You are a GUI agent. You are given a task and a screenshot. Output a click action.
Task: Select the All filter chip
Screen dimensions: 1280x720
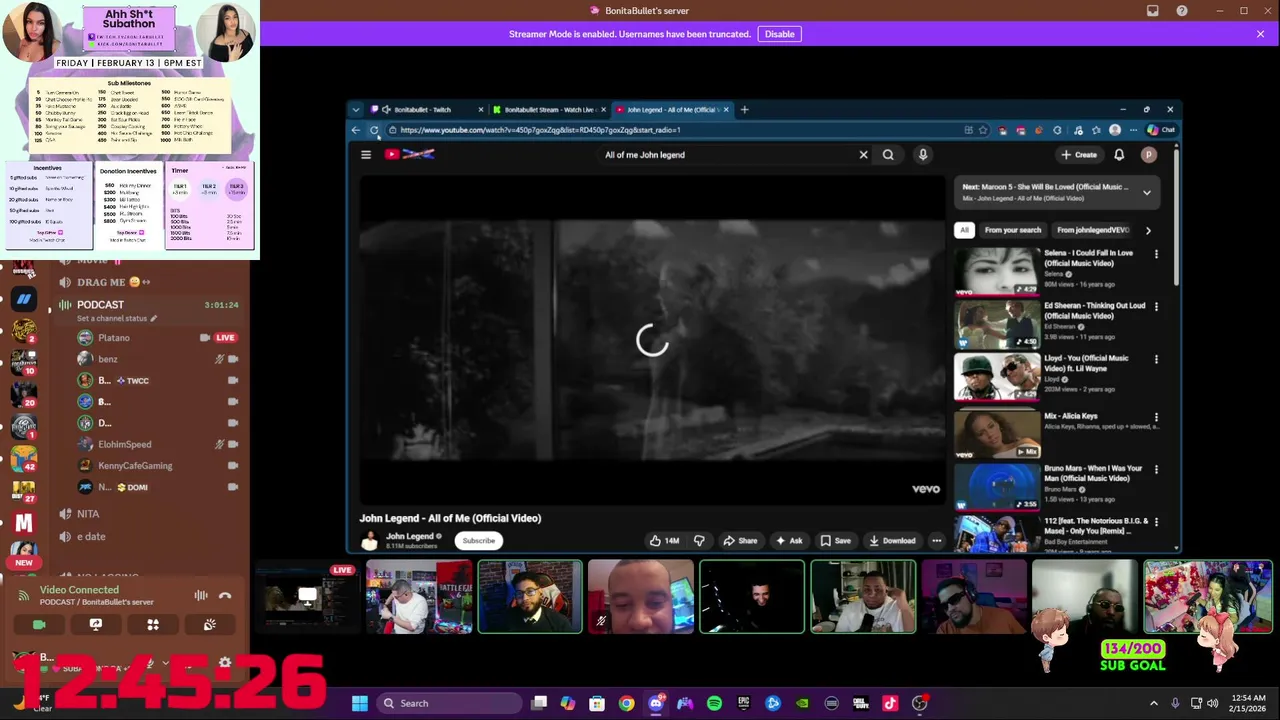click(x=964, y=231)
